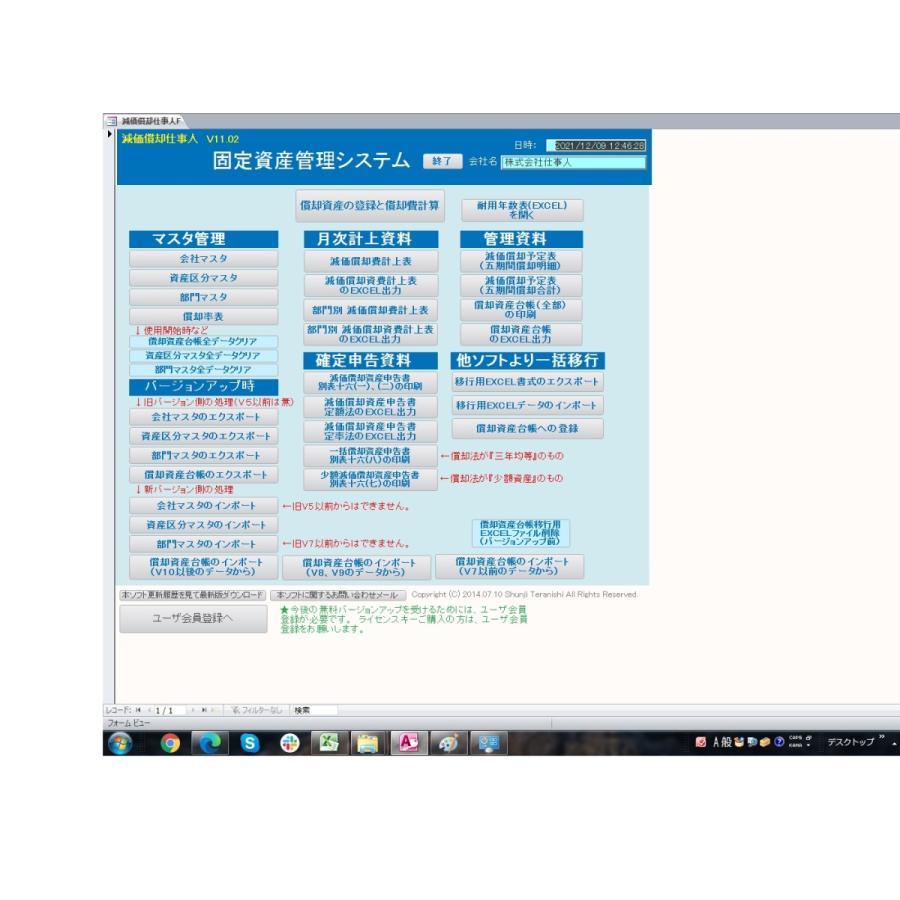
Task: Click the 終了 button to exit
Action: pyautogui.click(x=443, y=162)
